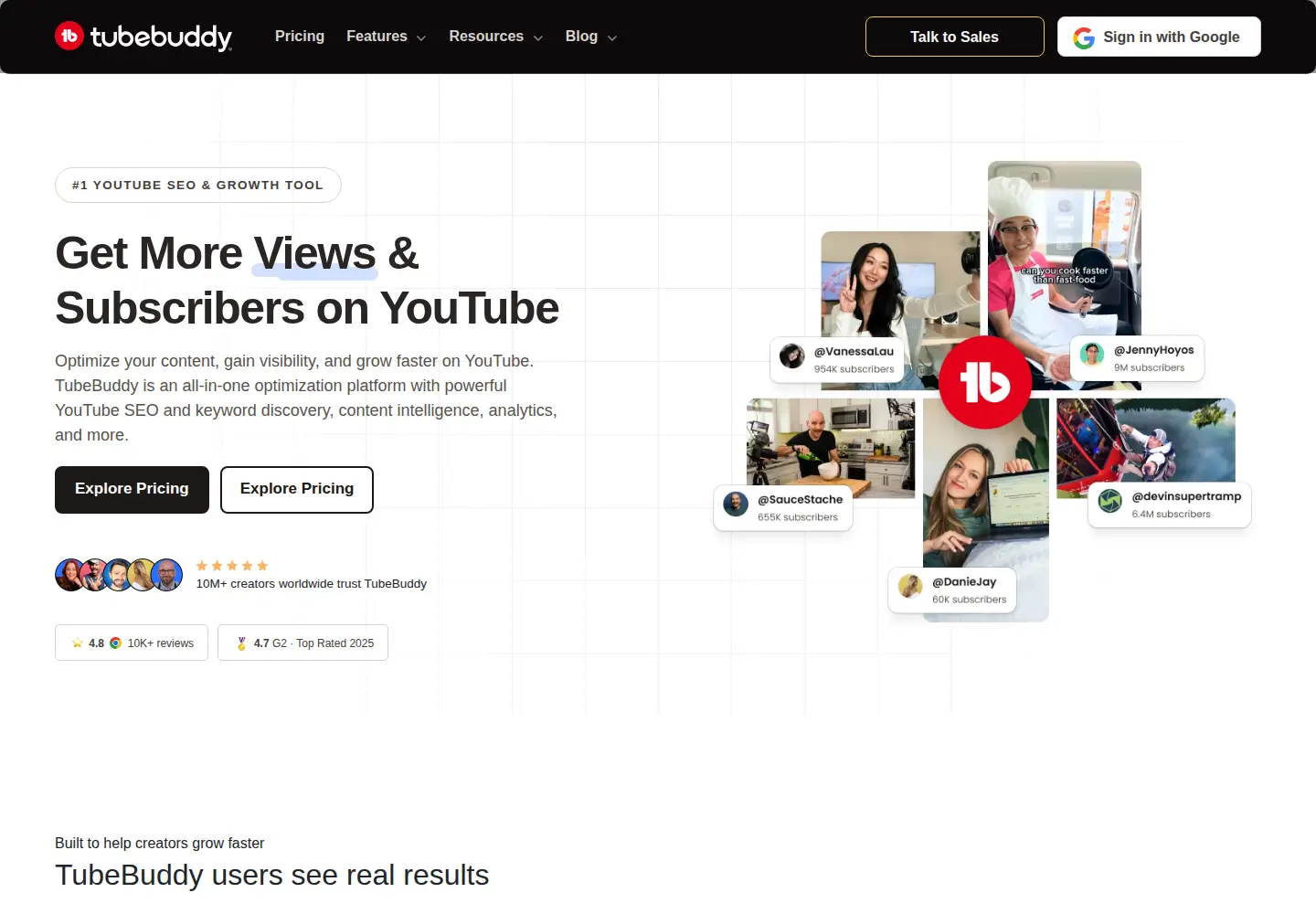Click the #1 YouTube SEO & Growth Tool badge

tap(198, 185)
